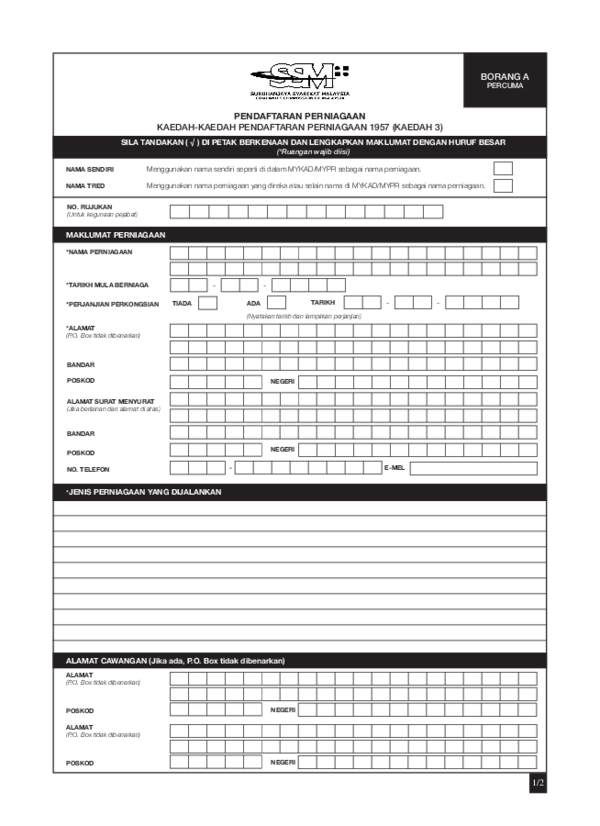The width and height of the screenshot is (600, 826).
Task: Click the *TARIKH MULA BERNIAGA label
Action: pyautogui.click(x=107, y=285)
